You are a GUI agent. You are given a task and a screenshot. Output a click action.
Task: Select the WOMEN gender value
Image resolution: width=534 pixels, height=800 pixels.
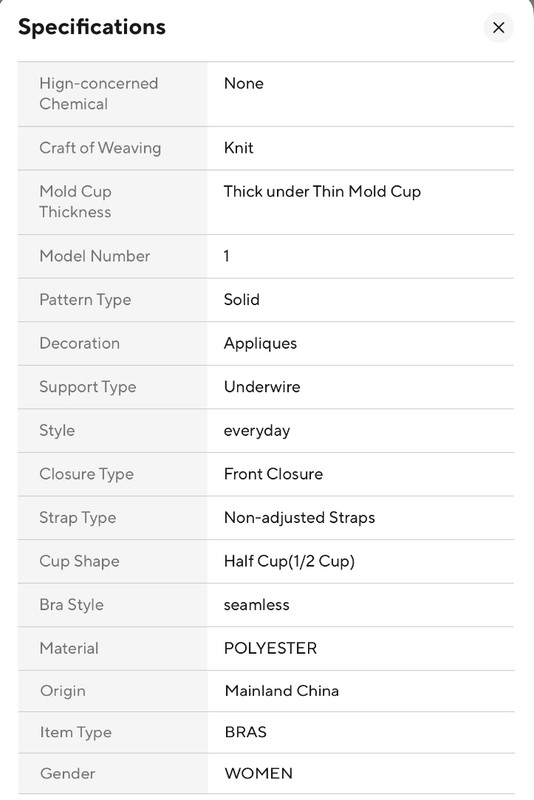[x=259, y=773]
